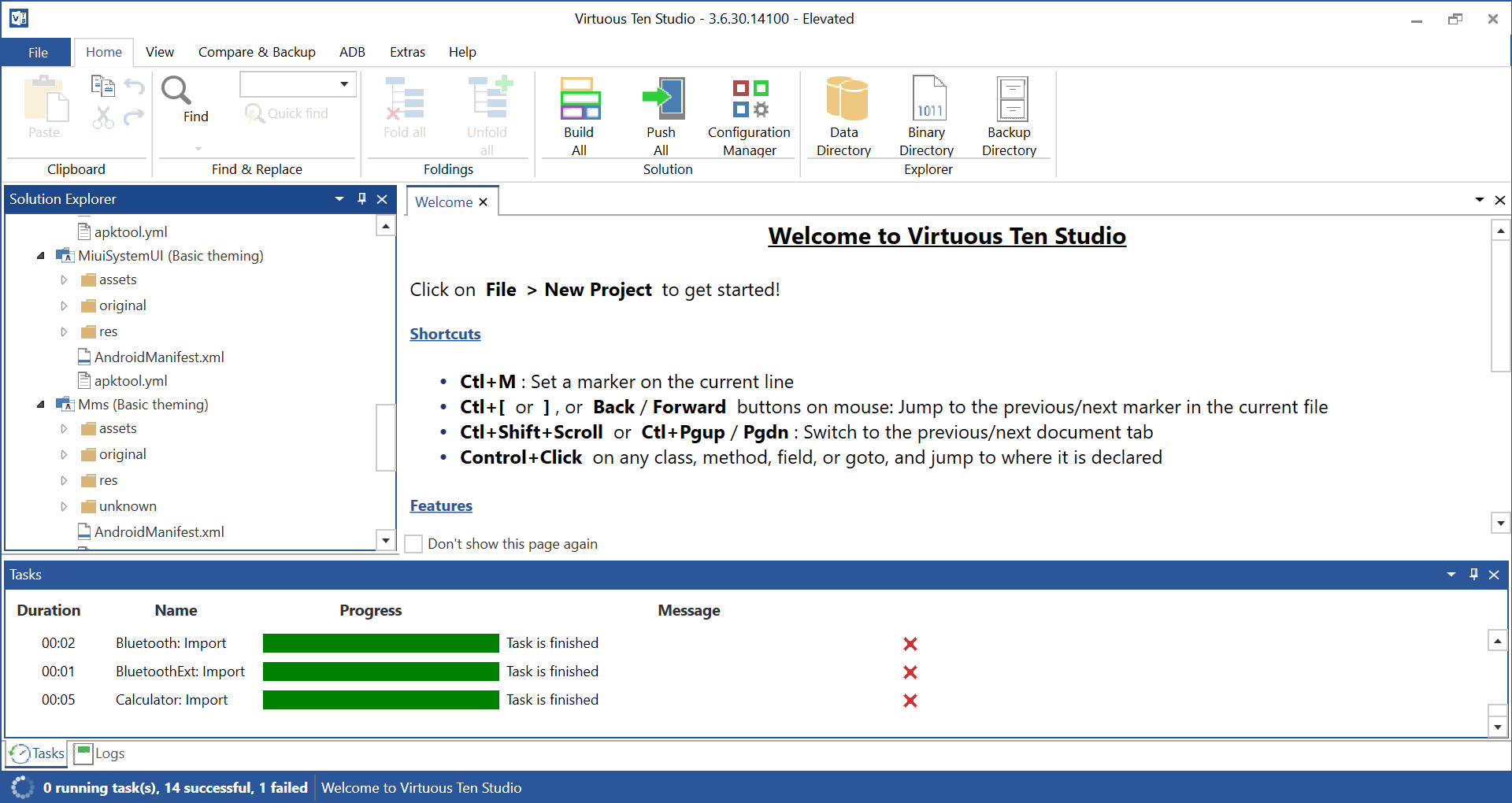Remove the BluetoothExt: Import task

coord(910,672)
